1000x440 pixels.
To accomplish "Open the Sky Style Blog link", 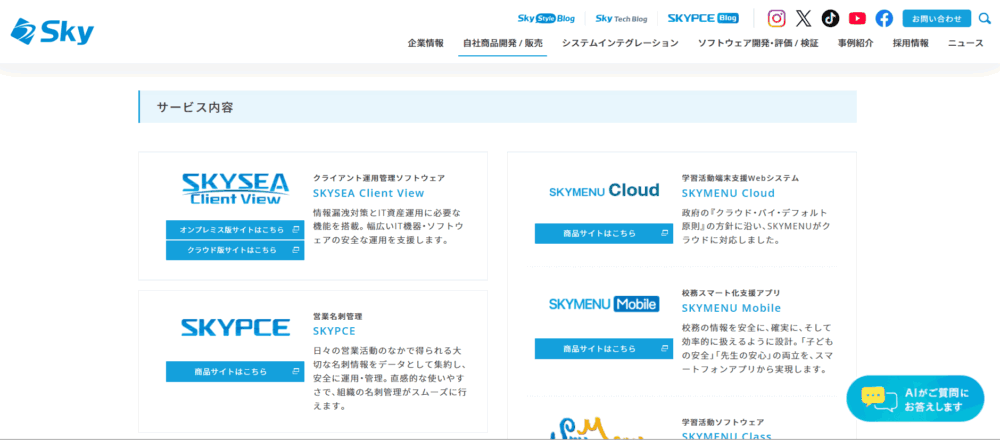I will (x=546, y=18).
